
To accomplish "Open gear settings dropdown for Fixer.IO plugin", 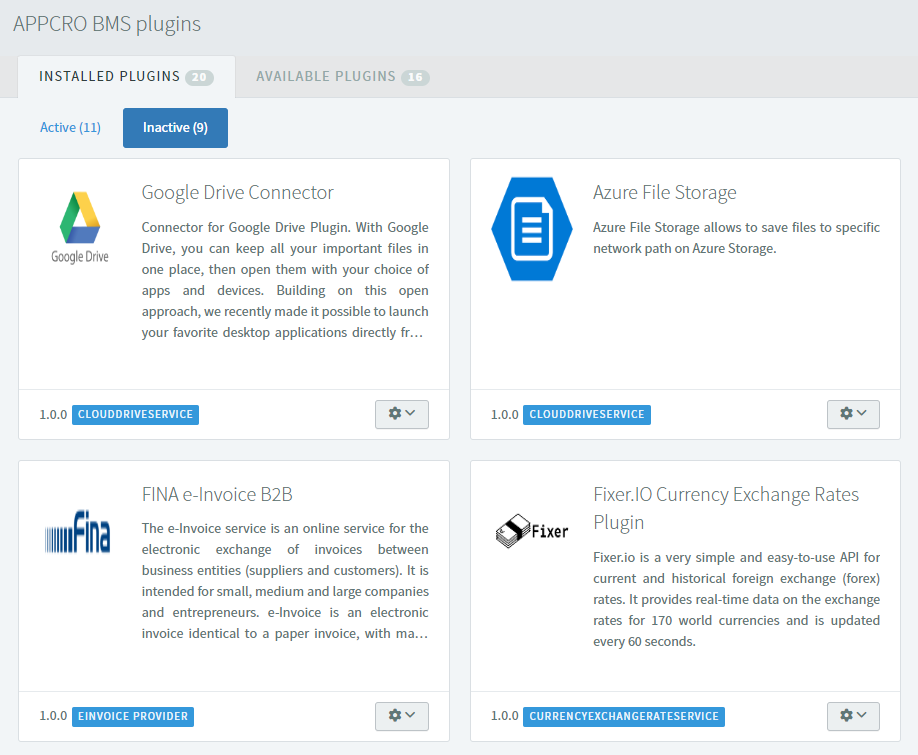I will pyautogui.click(x=853, y=716).
